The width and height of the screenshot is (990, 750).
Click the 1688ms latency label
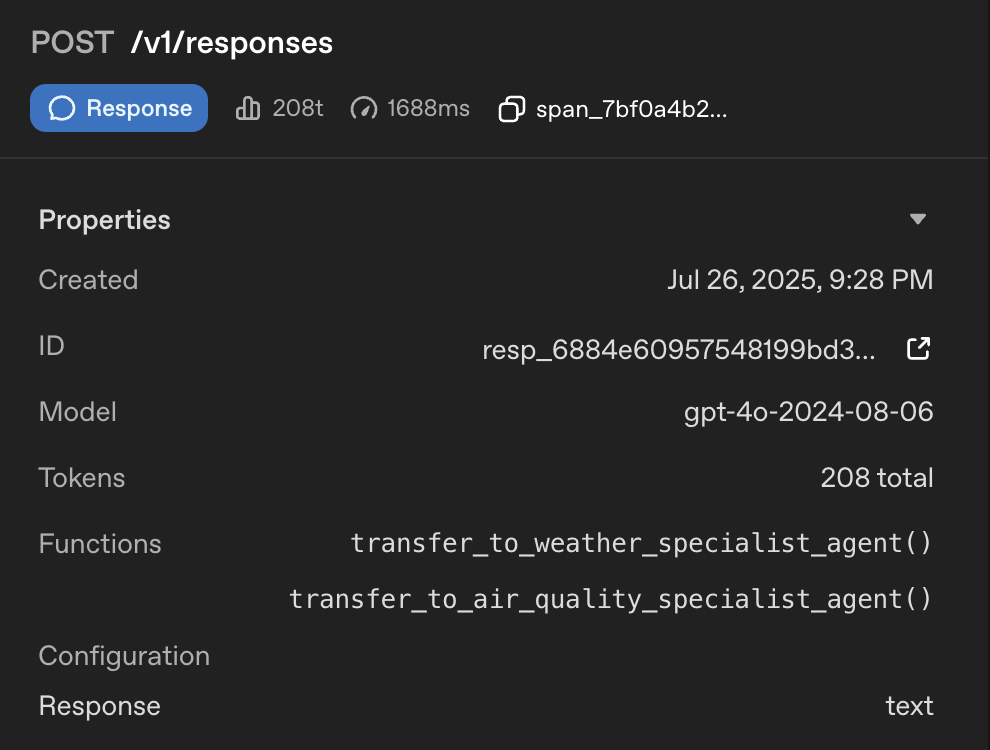tap(428, 108)
